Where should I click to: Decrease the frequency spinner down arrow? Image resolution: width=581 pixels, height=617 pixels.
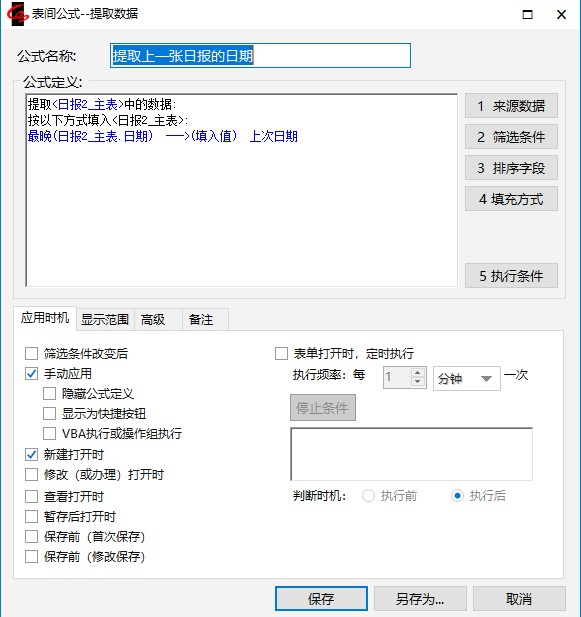[418, 382]
